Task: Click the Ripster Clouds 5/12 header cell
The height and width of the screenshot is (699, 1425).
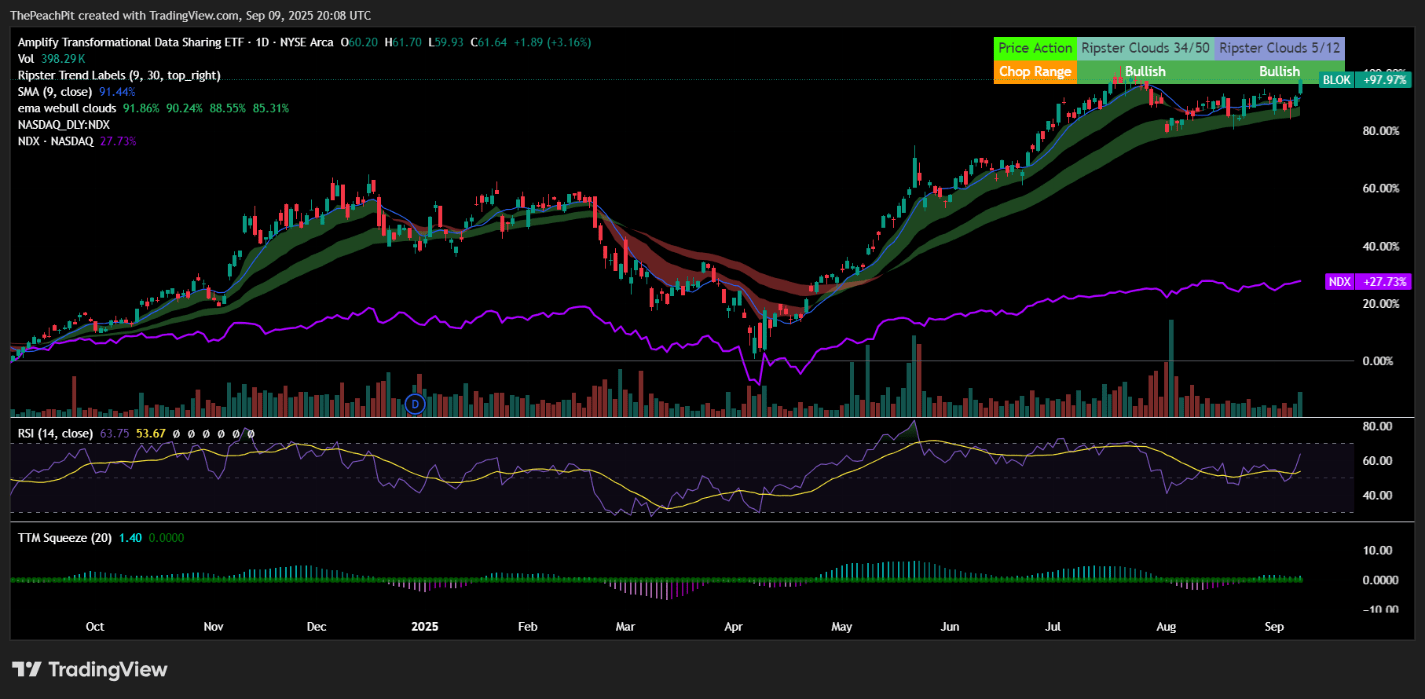Action: tap(1279, 48)
